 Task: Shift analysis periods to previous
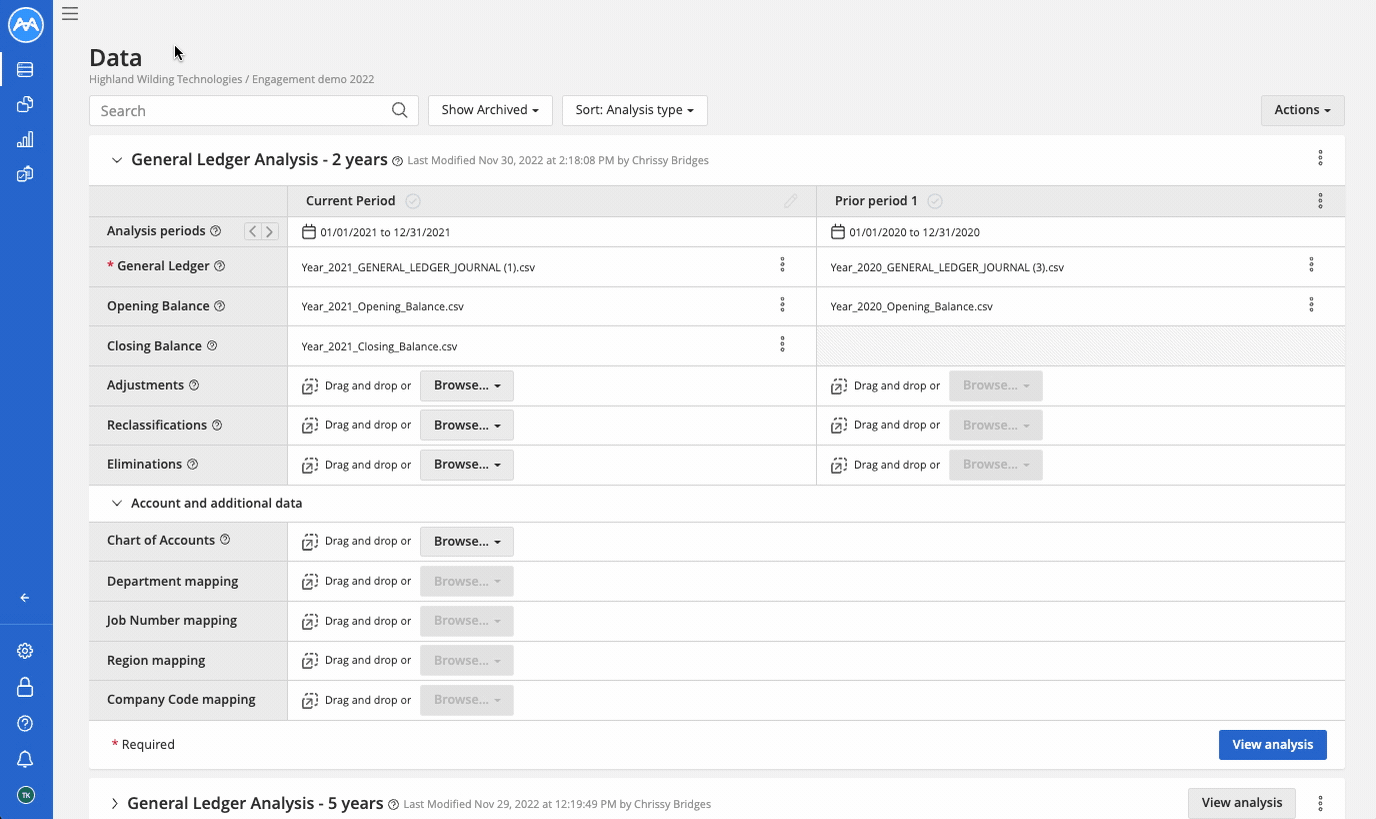tap(253, 231)
